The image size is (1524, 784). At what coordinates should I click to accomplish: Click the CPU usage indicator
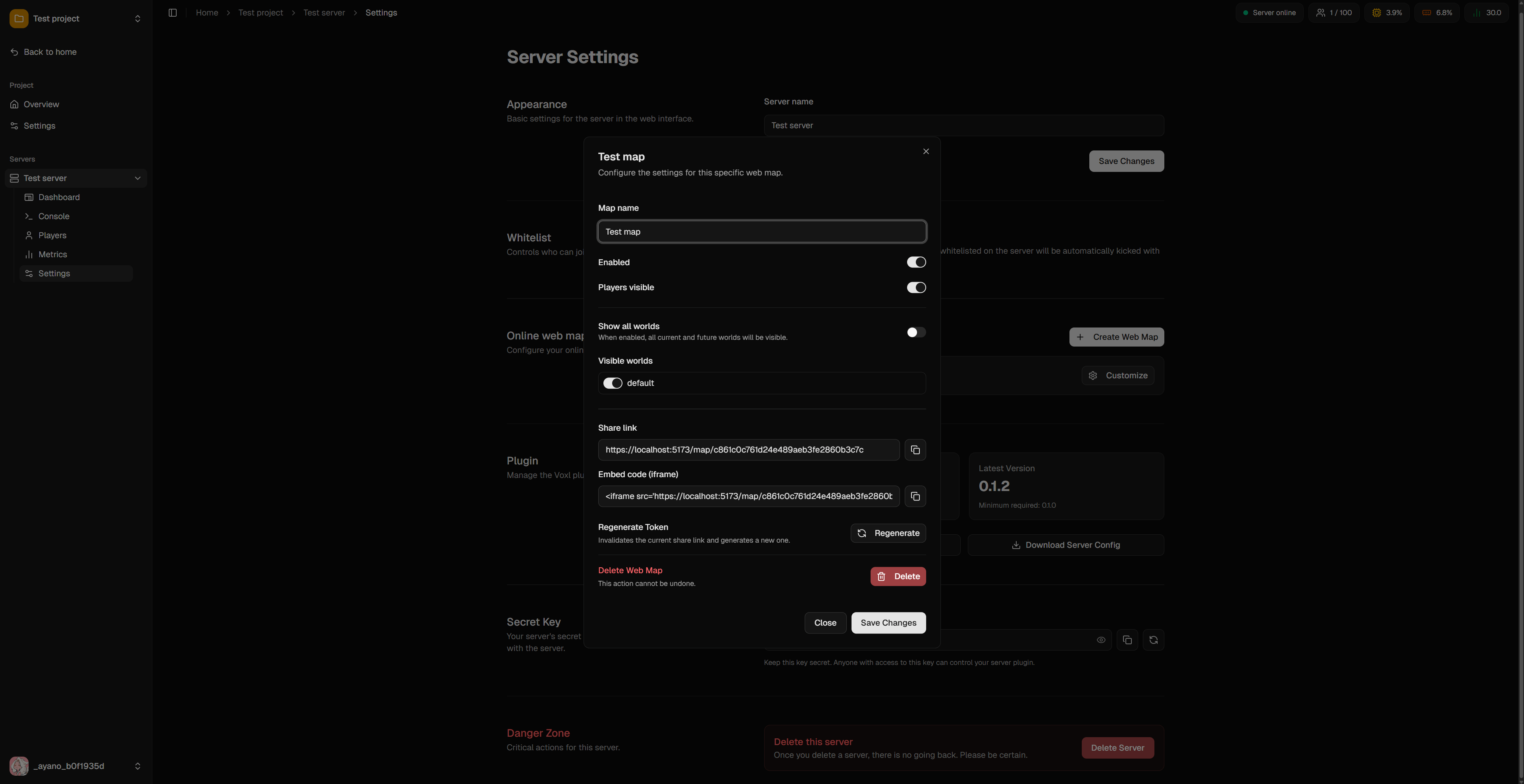pos(1387,12)
